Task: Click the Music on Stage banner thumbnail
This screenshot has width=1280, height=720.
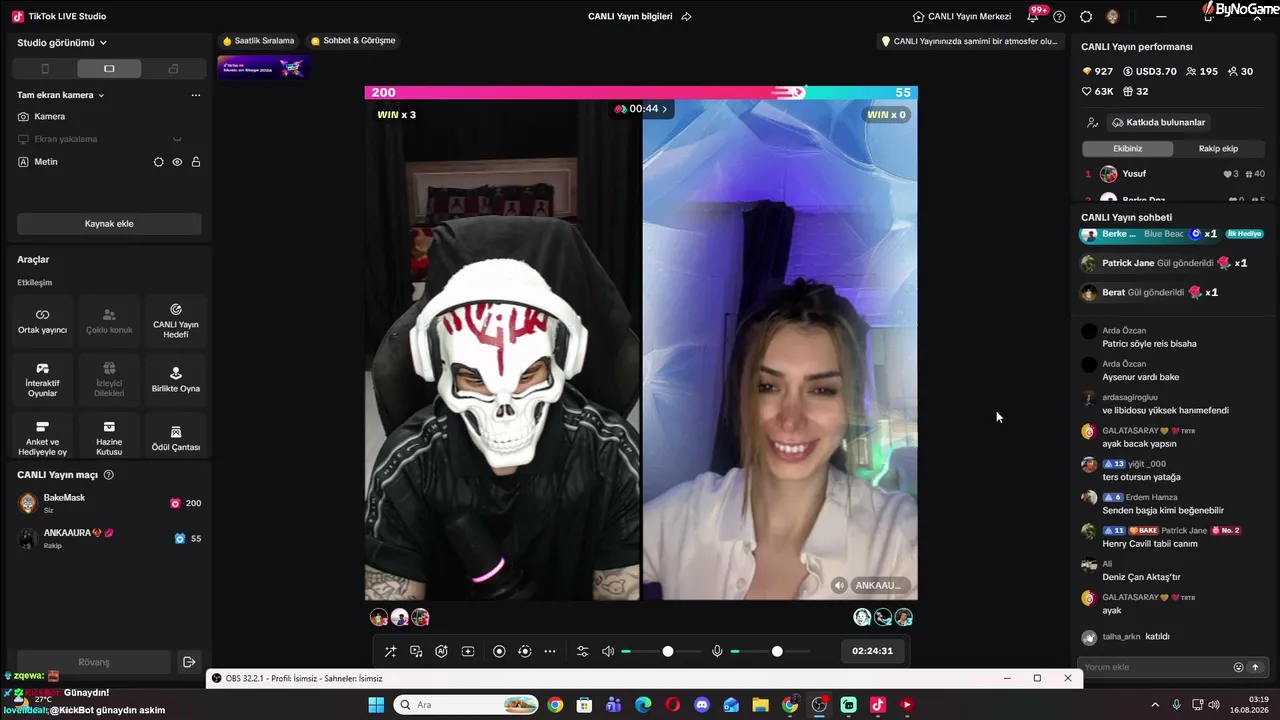Action: pyautogui.click(x=263, y=67)
